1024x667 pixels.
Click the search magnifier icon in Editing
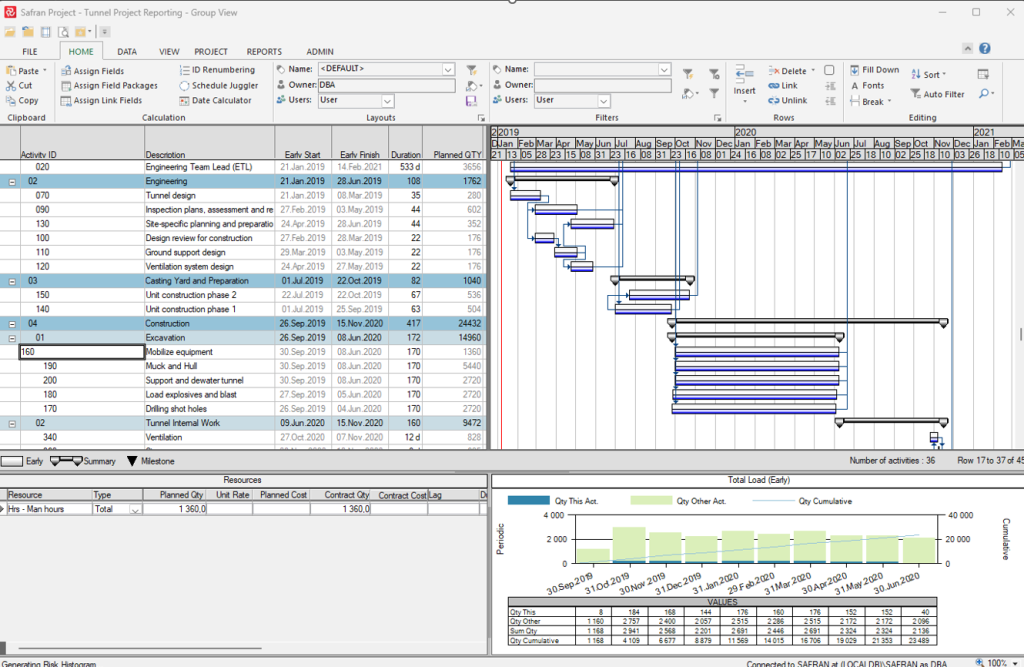tap(985, 94)
